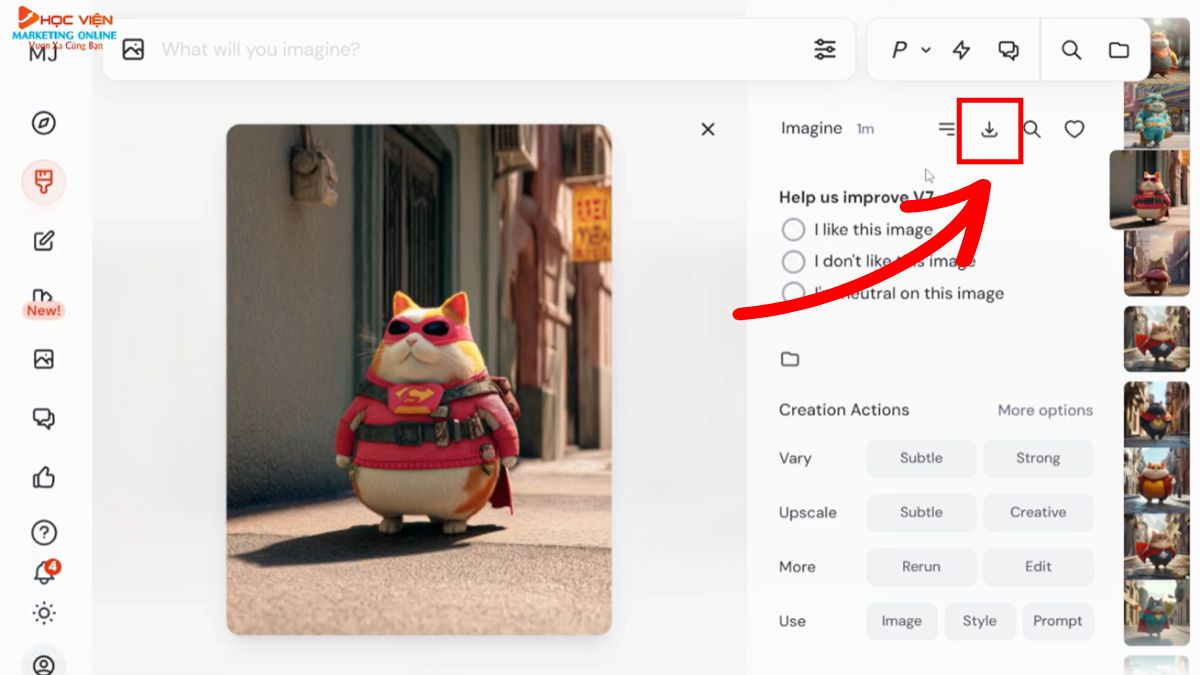1200x675 pixels.
Task: Open the lines menu icon beside Imagine
Action: [x=946, y=129]
